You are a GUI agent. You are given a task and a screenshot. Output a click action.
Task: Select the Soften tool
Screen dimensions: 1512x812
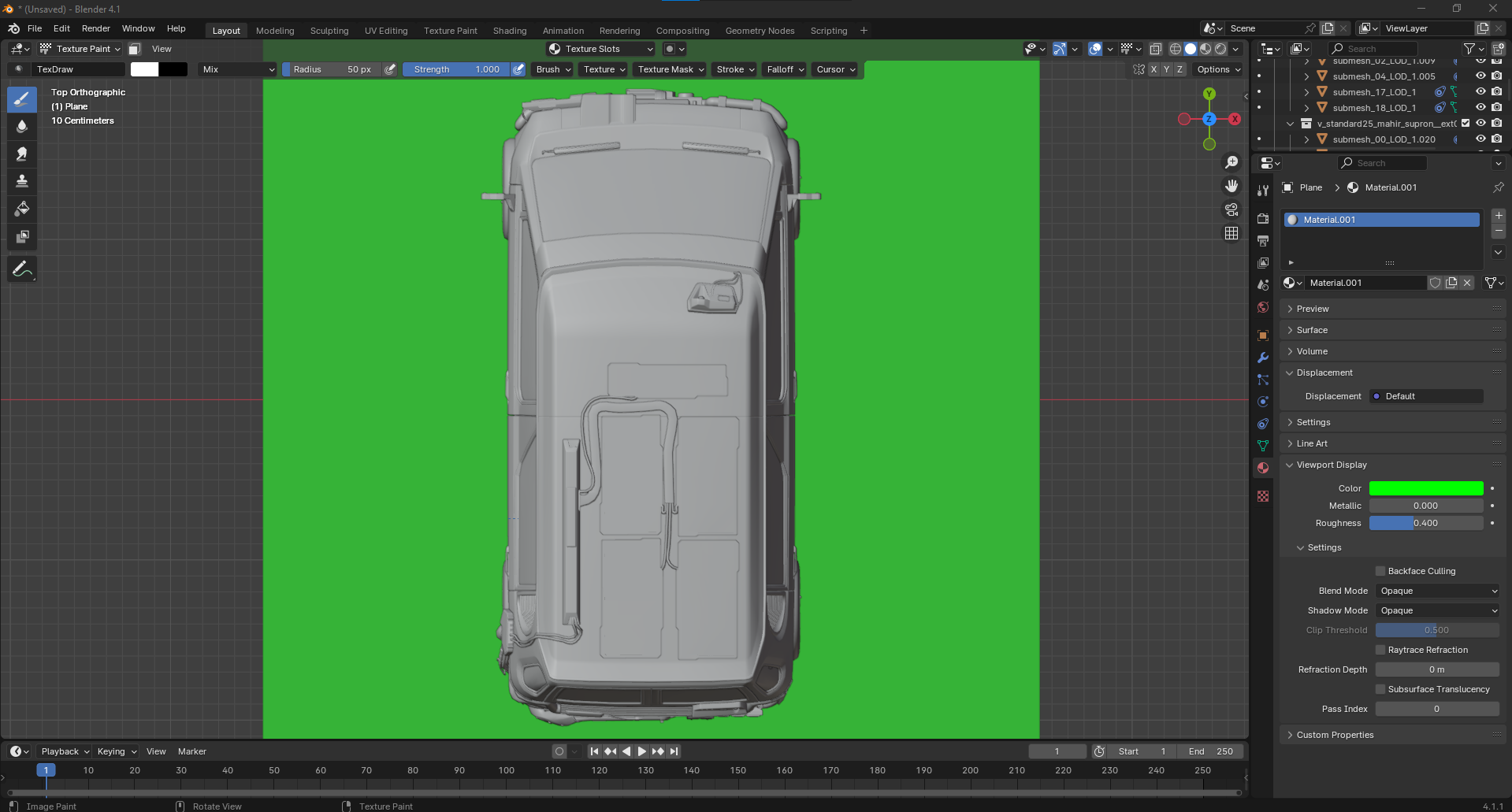pyautogui.click(x=22, y=126)
